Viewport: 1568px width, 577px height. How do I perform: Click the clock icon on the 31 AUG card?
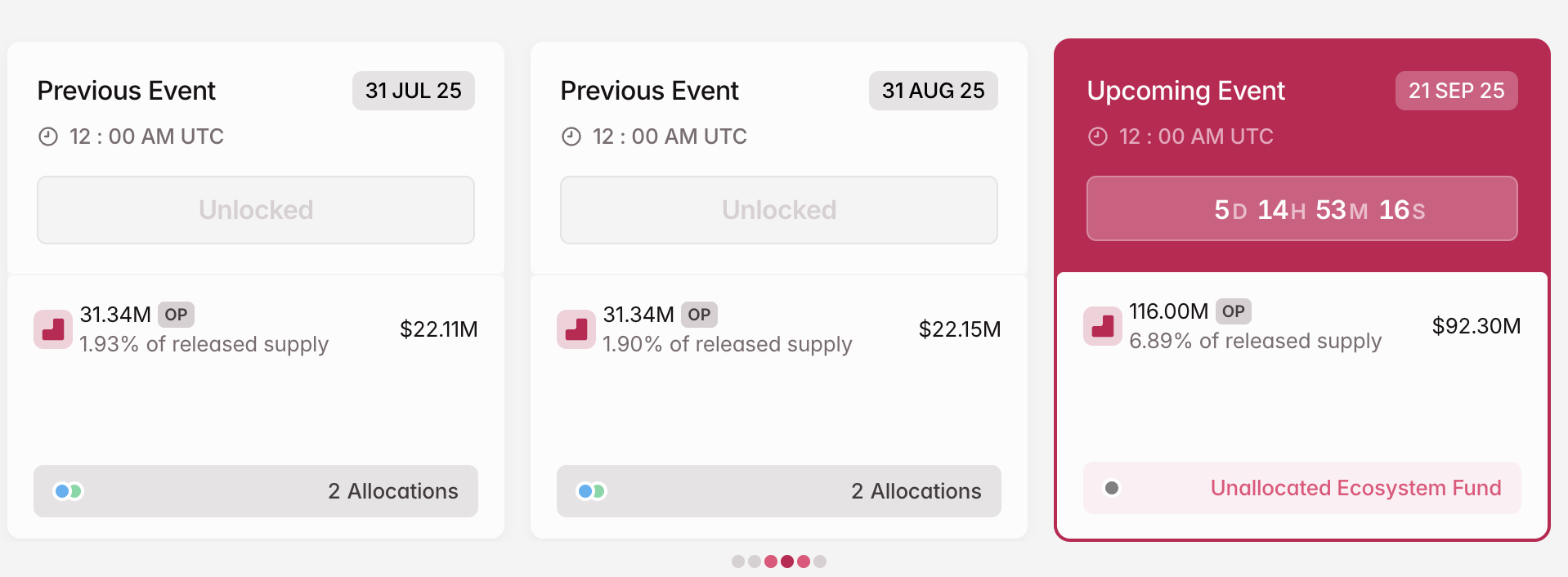coord(571,136)
